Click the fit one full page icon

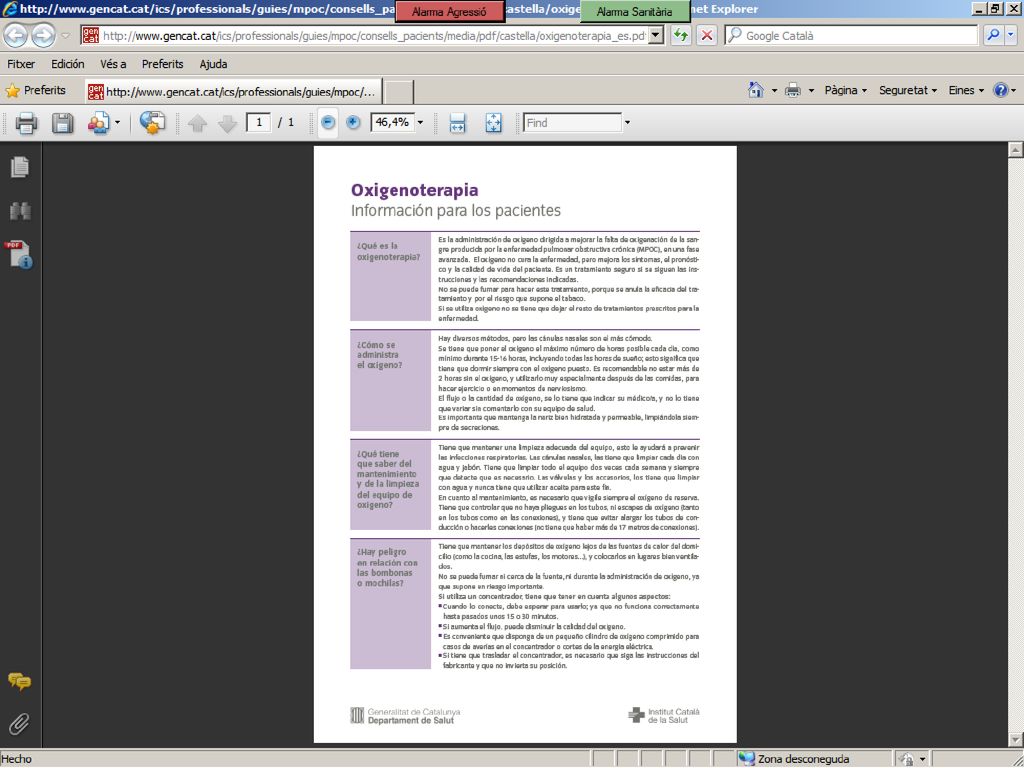click(x=494, y=123)
